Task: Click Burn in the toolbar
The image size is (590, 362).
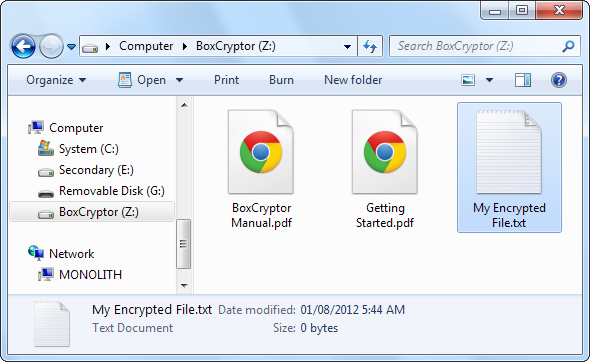Action: [x=281, y=80]
